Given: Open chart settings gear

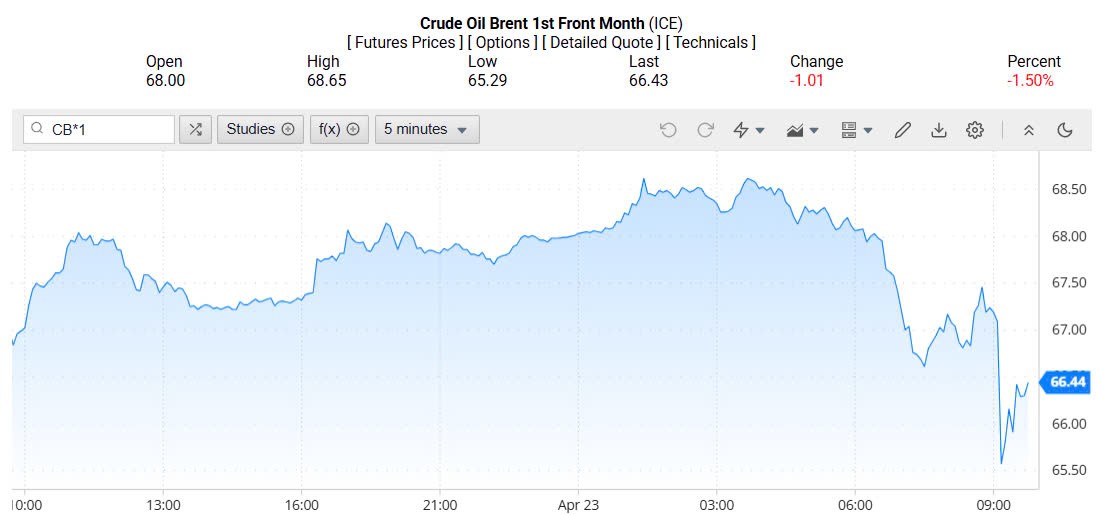Looking at the screenshot, I should pos(975,130).
